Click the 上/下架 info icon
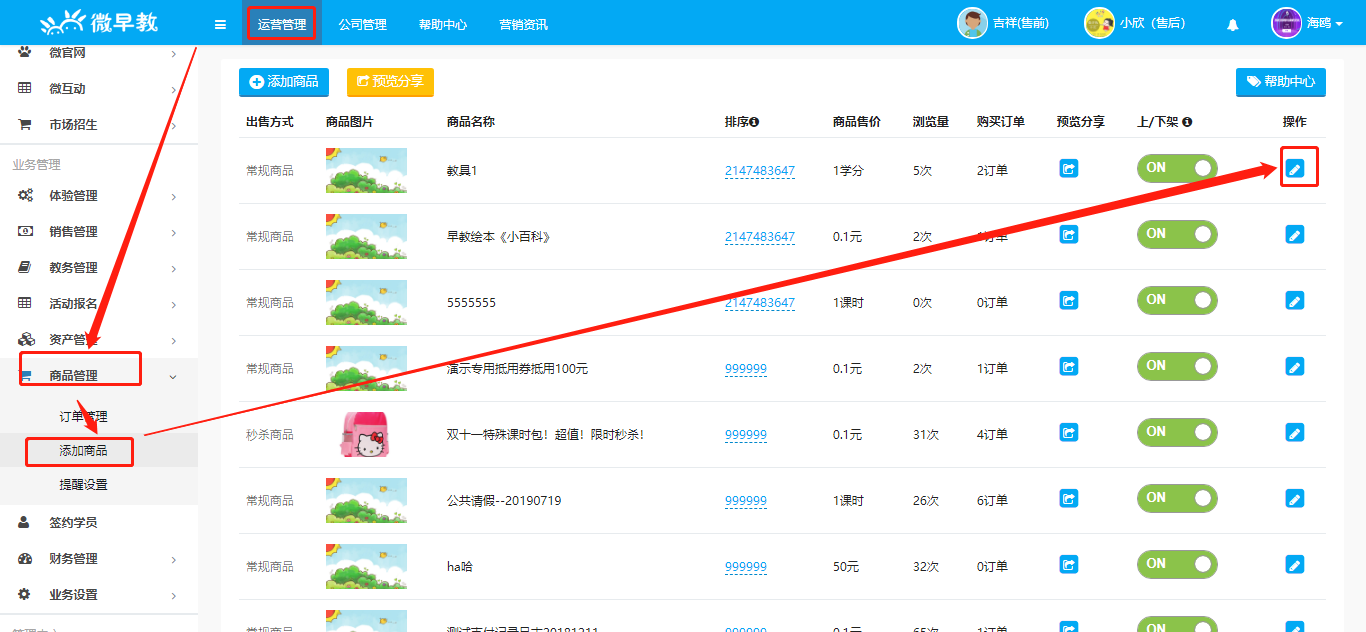Screen dimensions: 1366x632 point(1187,122)
